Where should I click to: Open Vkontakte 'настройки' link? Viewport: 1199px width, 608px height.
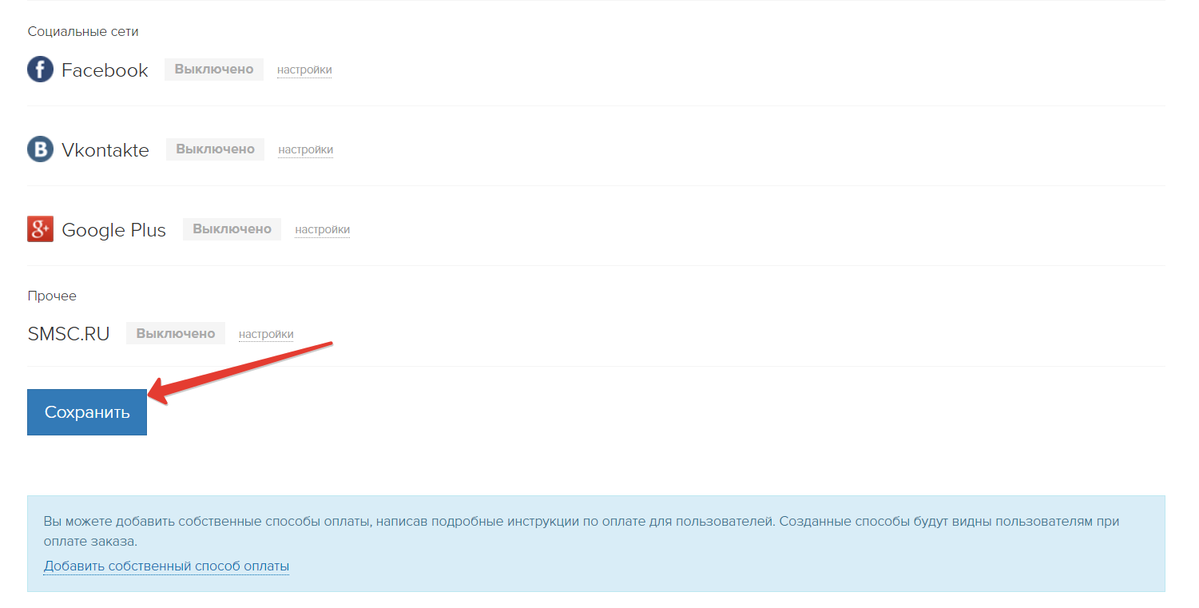point(305,150)
